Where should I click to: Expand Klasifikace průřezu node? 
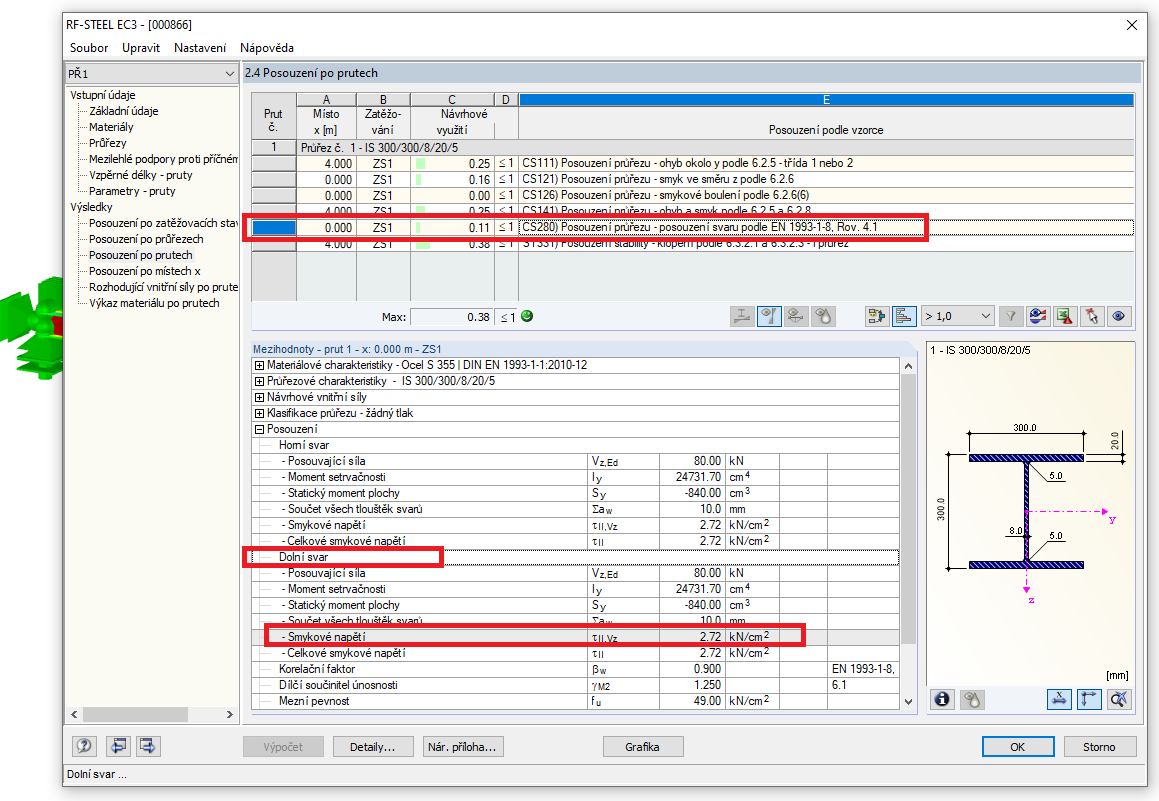point(259,413)
